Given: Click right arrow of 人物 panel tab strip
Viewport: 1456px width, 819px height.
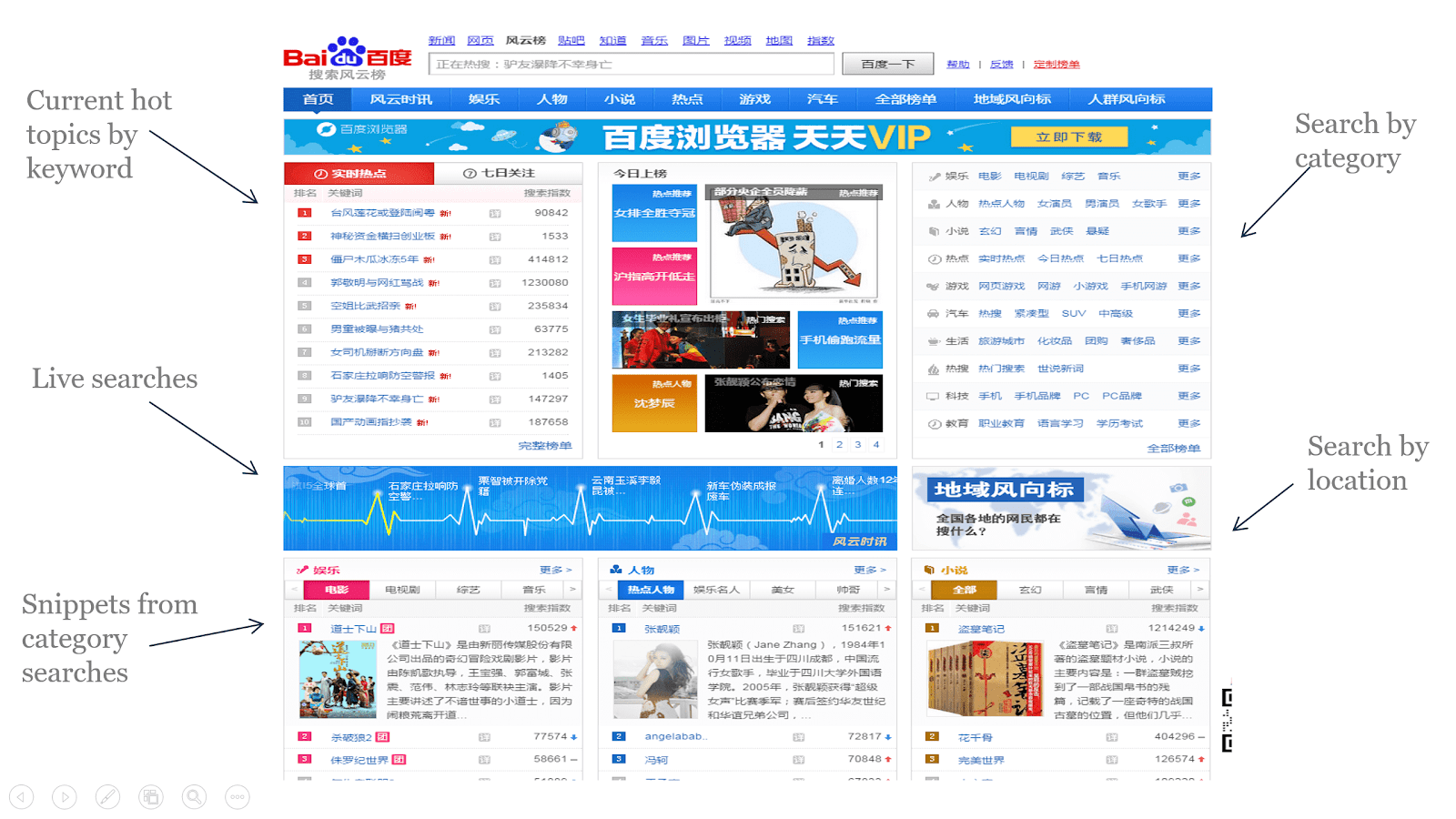Looking at the screenshot, I should (x=886, y=590).
